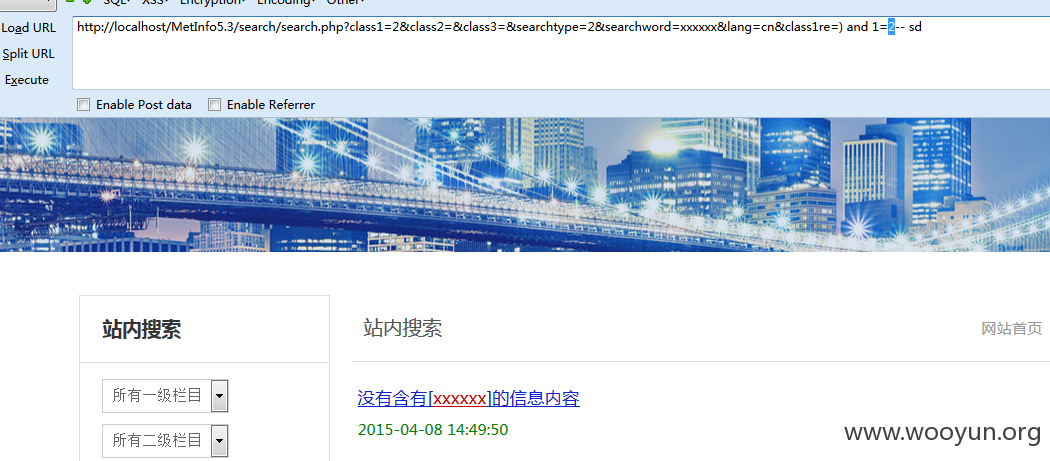The image size is (1050, 461).
Task: Open the Encryption menu in HackBar
Action: pyautogui.click(x=212, y=2)
